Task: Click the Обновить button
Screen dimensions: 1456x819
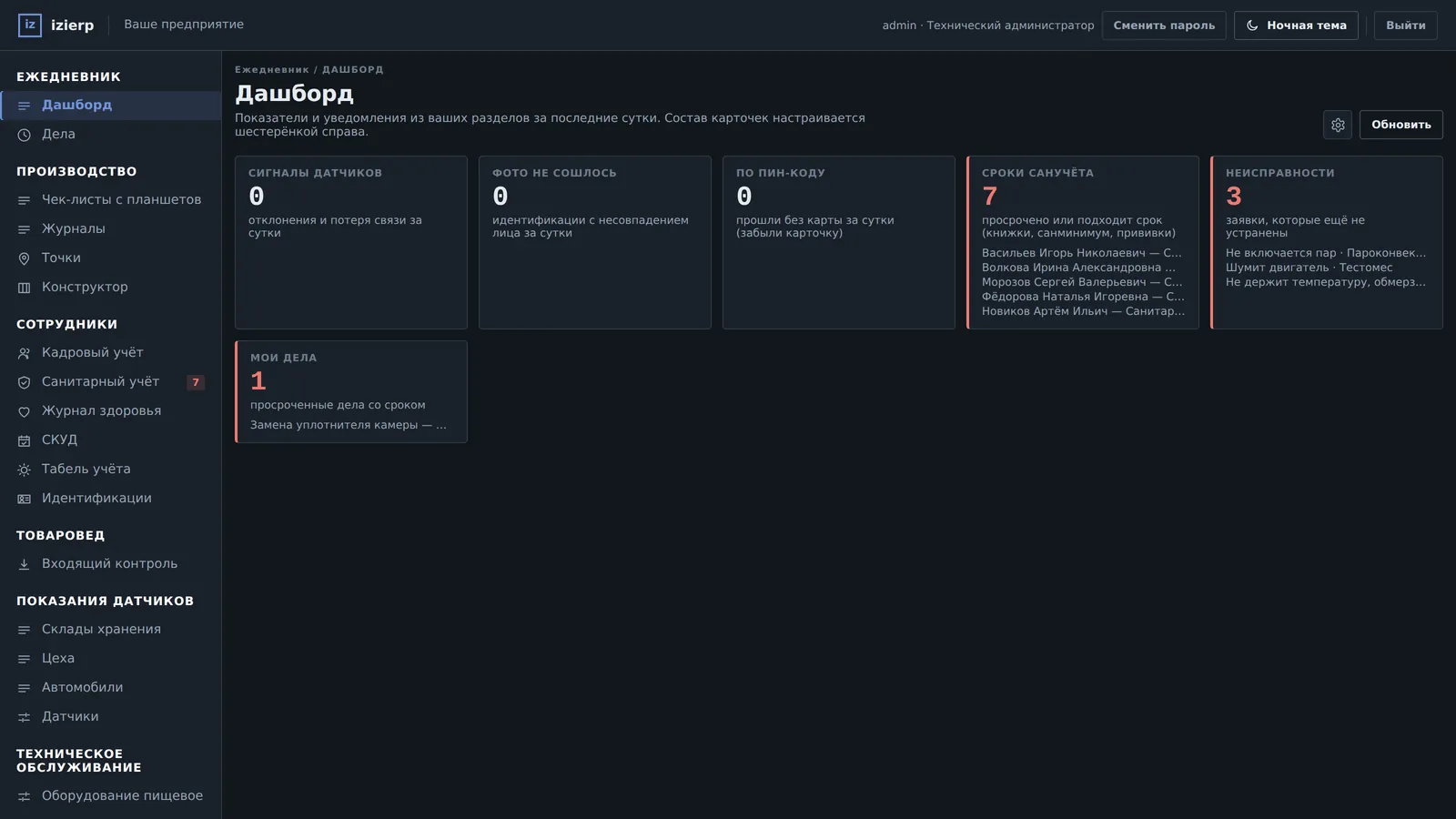Action: click(1400, 125)
